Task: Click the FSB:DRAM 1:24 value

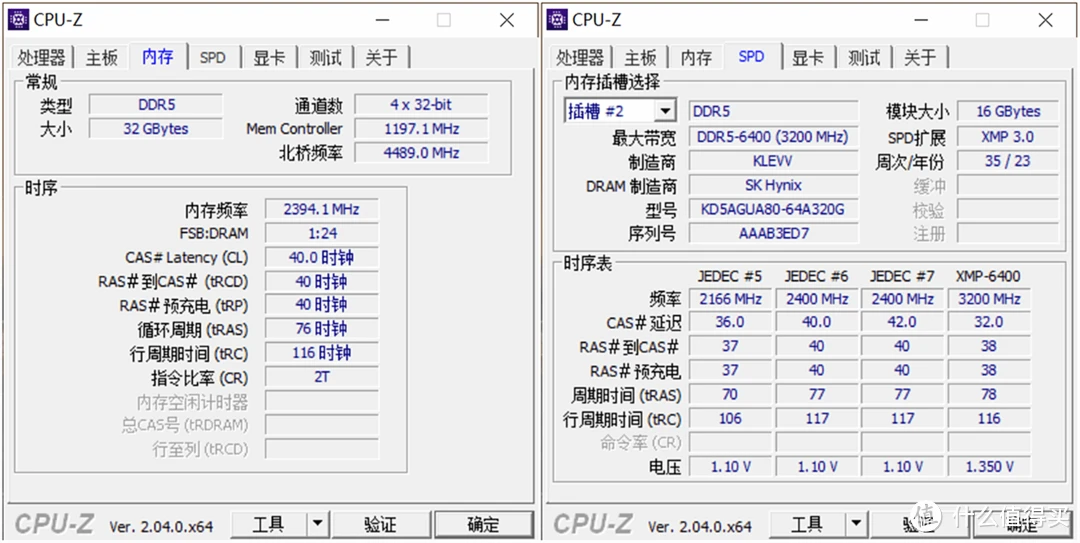Action: (322, 234)
